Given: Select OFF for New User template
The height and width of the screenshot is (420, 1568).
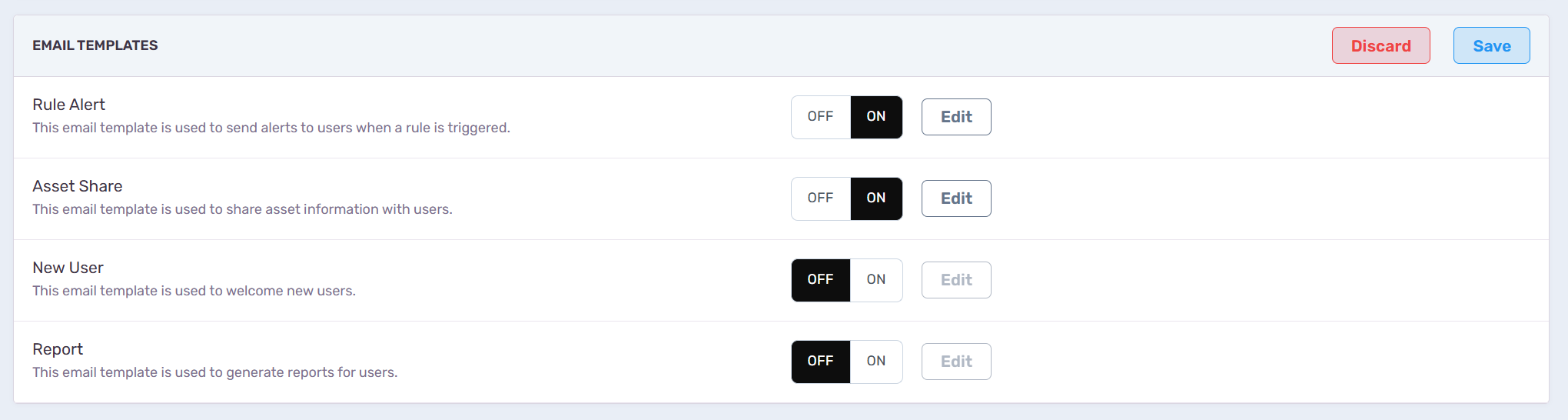Looking at the screenshot, I should pos(820,280).
